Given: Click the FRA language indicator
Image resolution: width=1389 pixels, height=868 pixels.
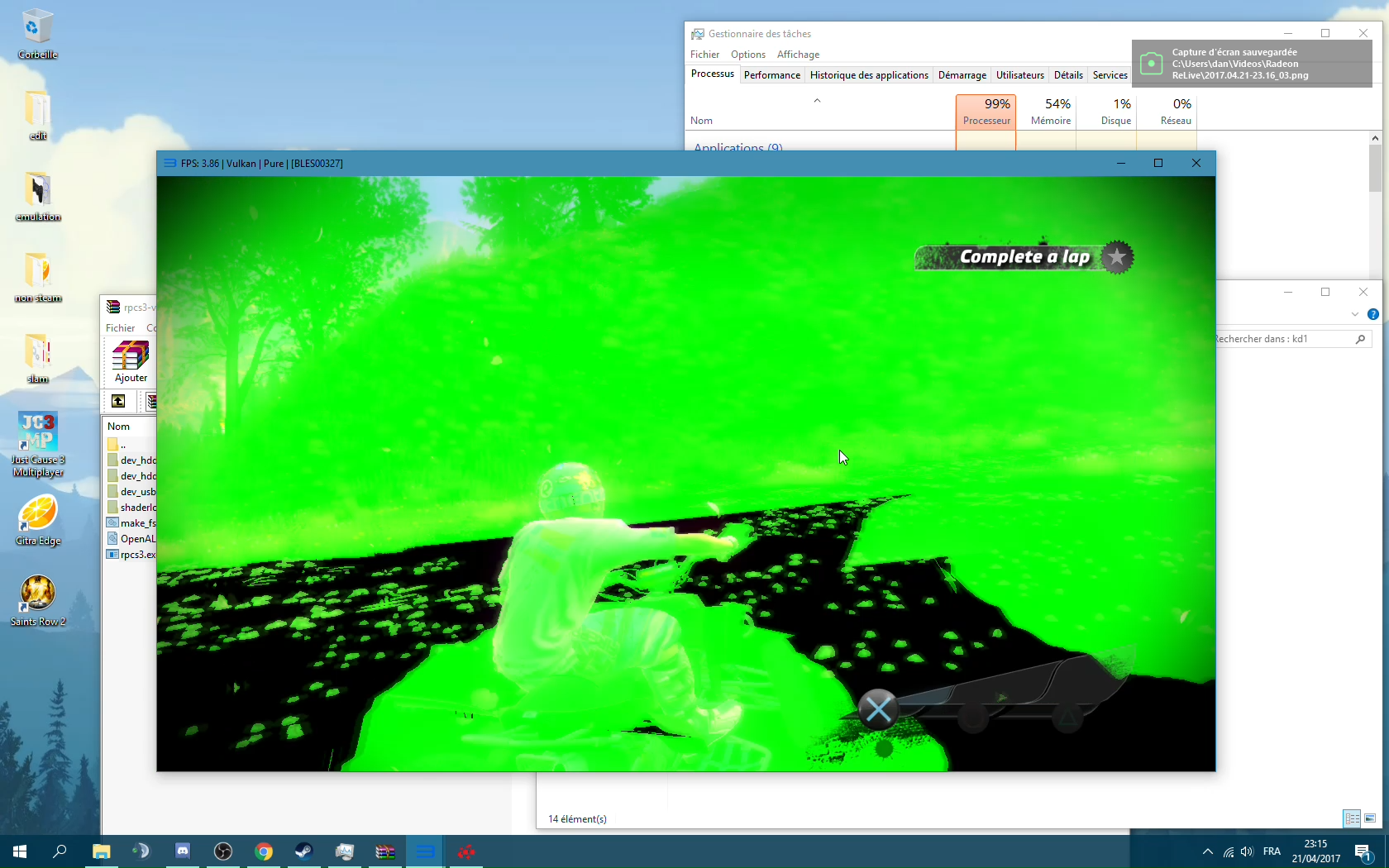Looking at the screenshot, I should point(1272,851).
